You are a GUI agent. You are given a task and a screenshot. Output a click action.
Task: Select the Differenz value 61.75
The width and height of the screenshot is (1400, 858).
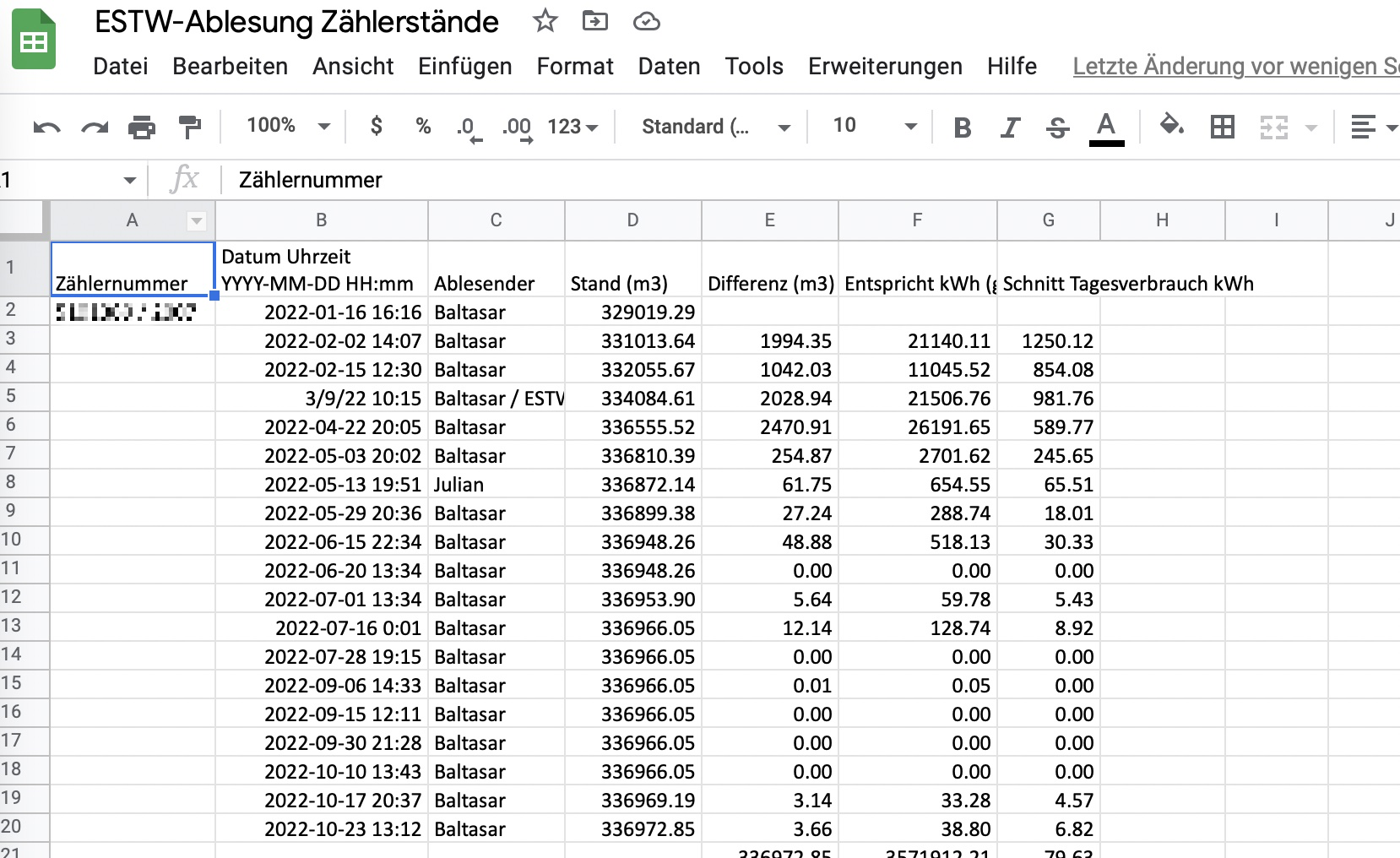coord(770,484)
